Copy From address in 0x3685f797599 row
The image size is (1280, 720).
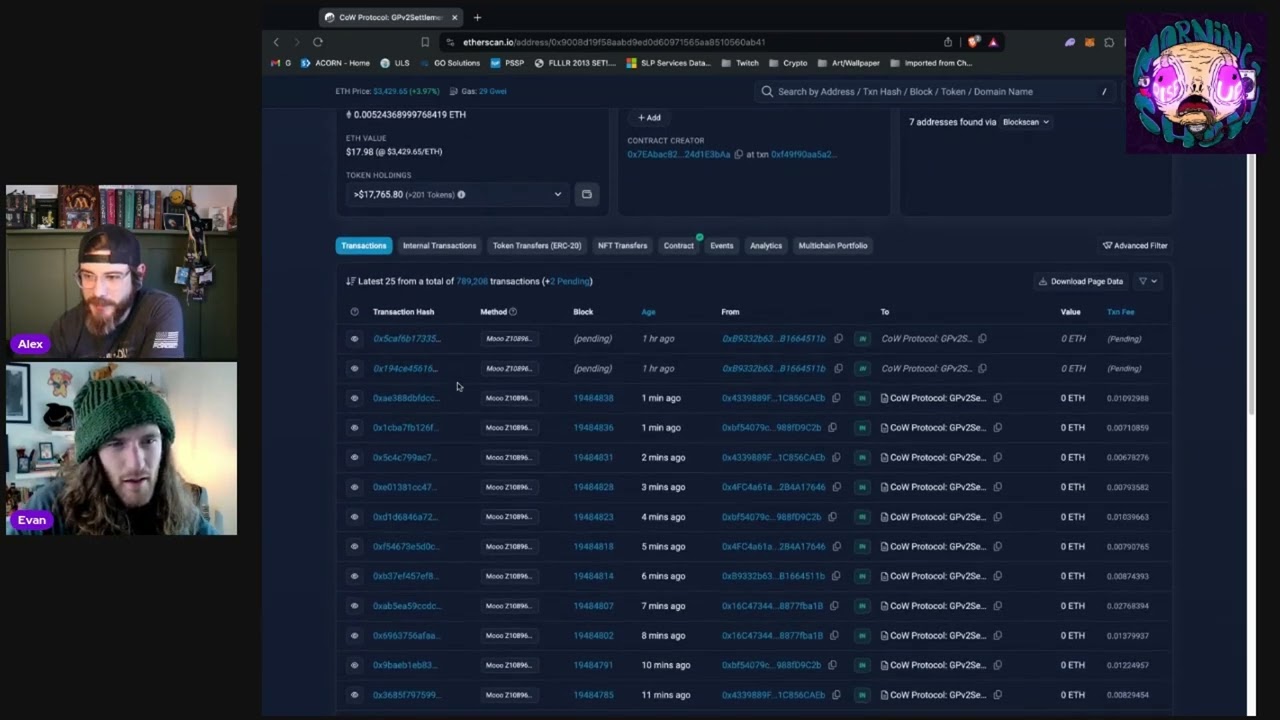pos(836,695)
